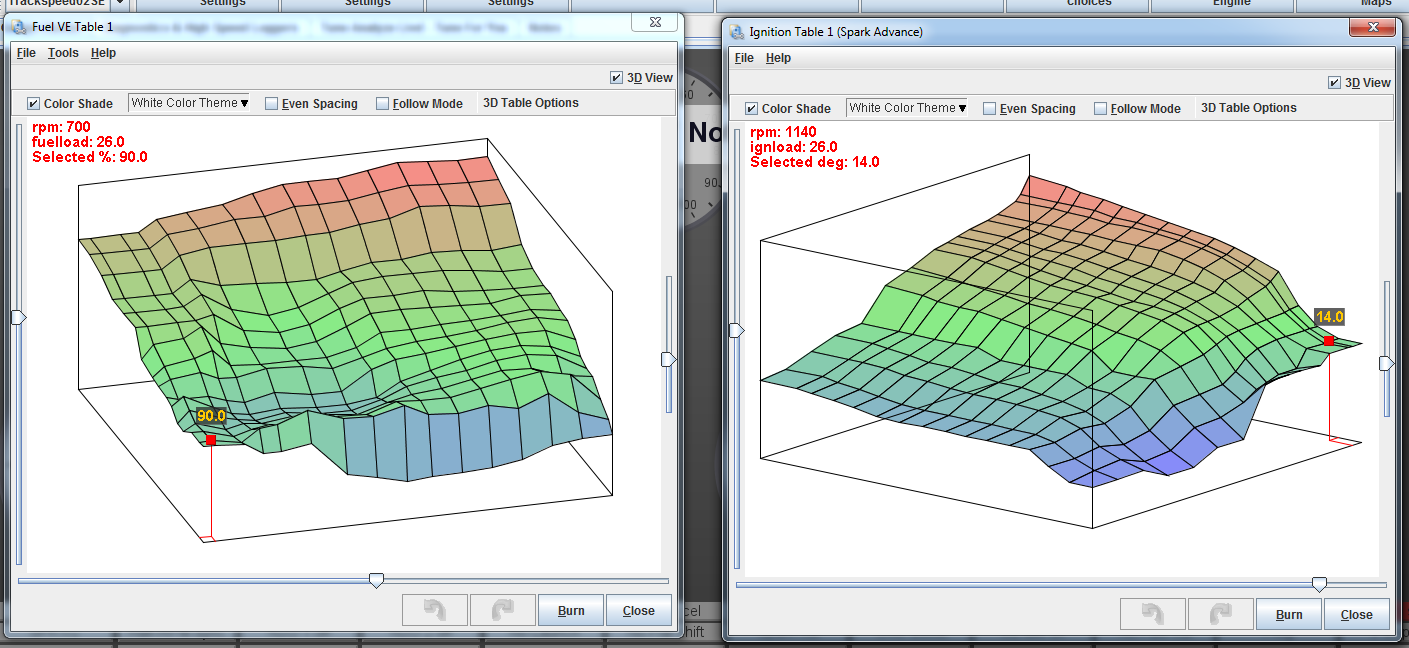This screenshot has width=1409, height=648.
Task: Open 3D Table Options in Fuel VE Table
Action: click(x=530, y=103)
